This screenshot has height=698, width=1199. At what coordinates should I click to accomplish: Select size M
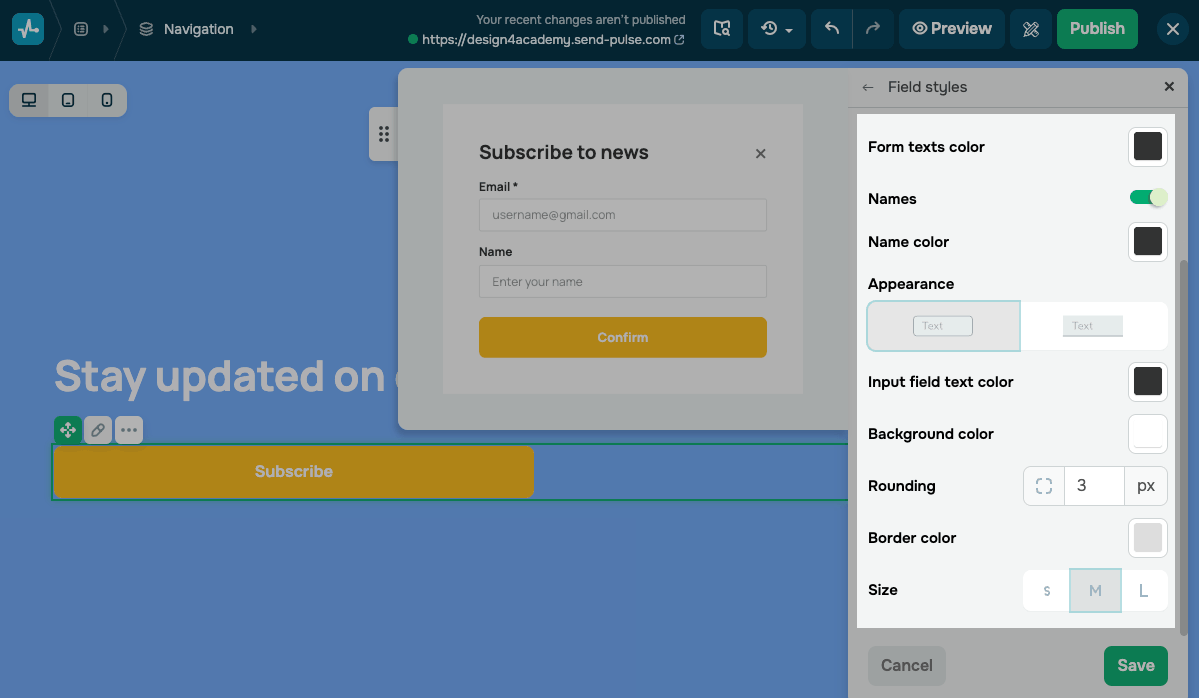coord(1096,590)
